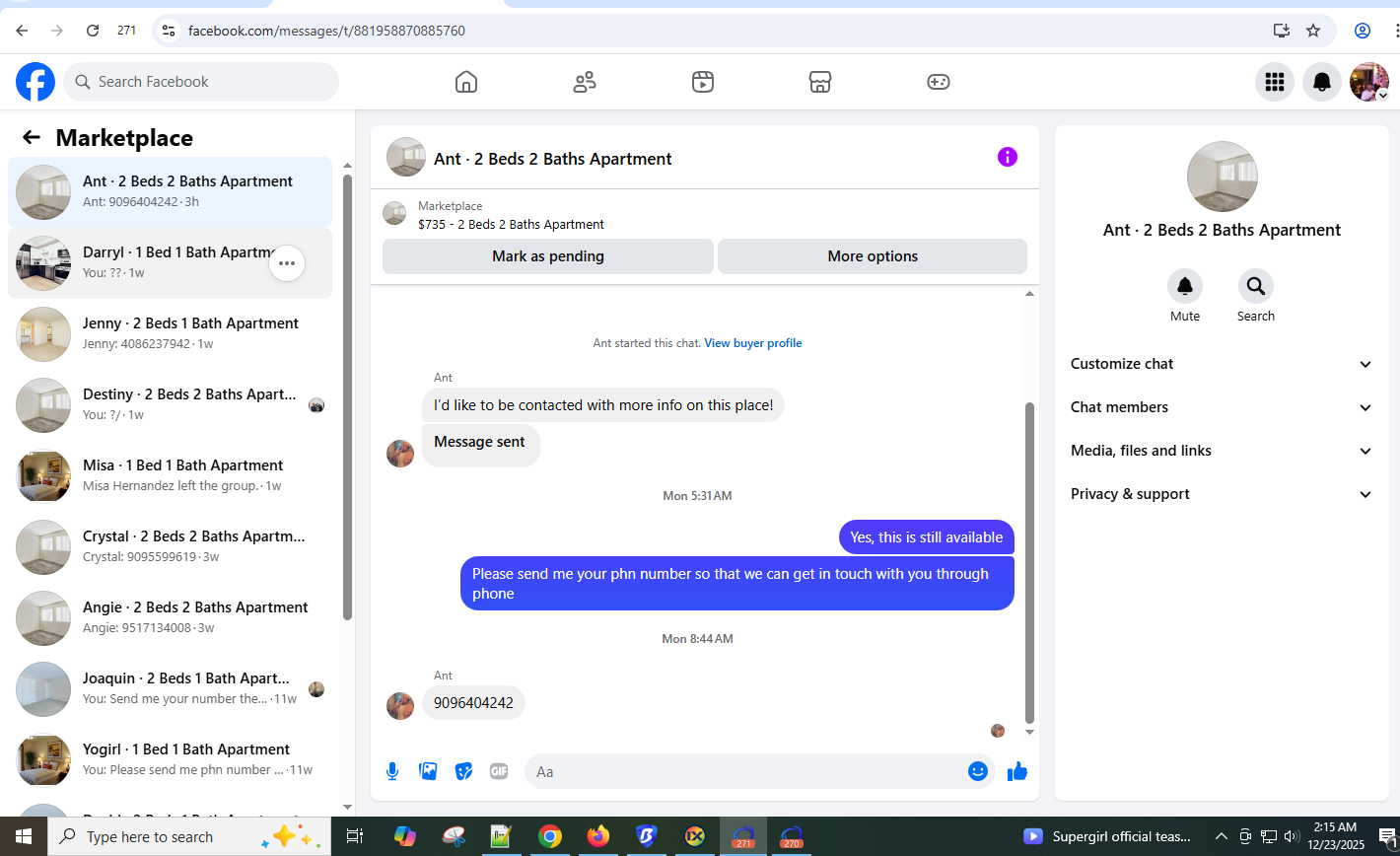Open Task View on the taskbar
This screenshot has height=856, width=1400.
point(354,836)
